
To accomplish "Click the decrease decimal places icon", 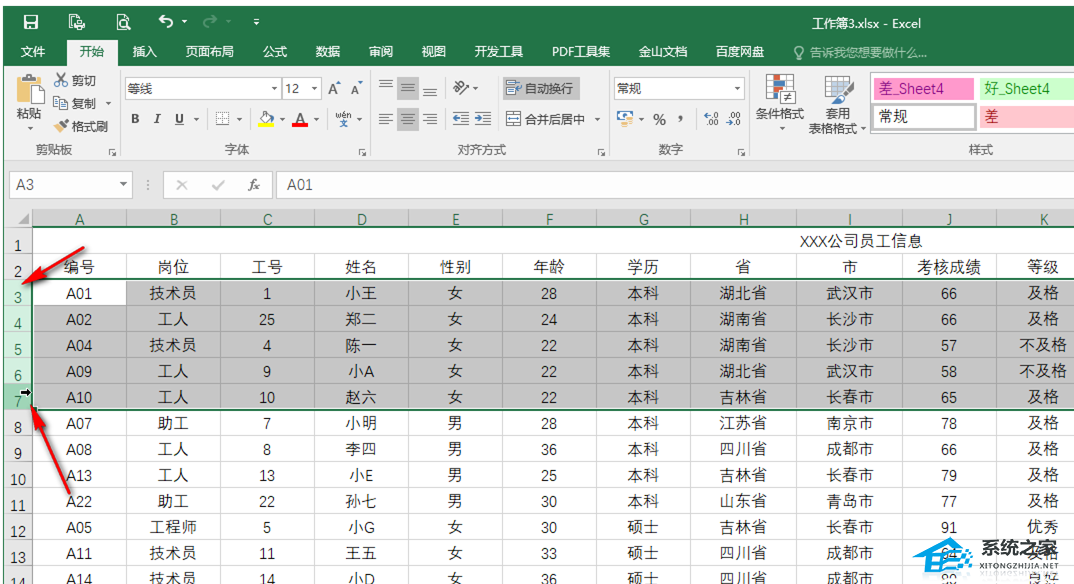I will pos(734,119).
